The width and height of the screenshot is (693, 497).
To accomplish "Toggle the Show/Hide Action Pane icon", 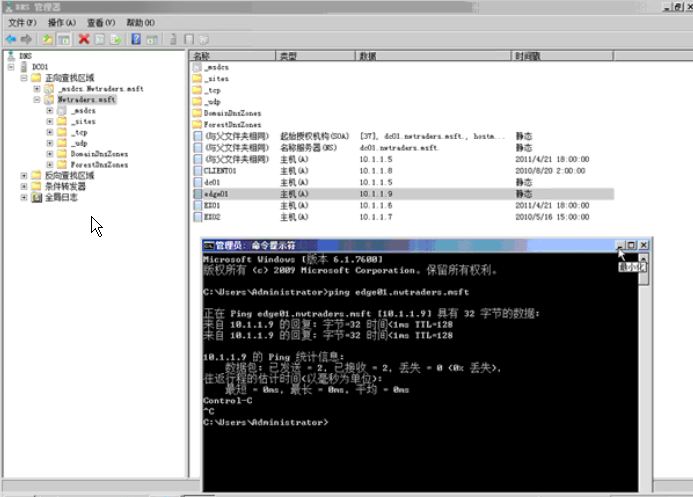I will (152, 39).
